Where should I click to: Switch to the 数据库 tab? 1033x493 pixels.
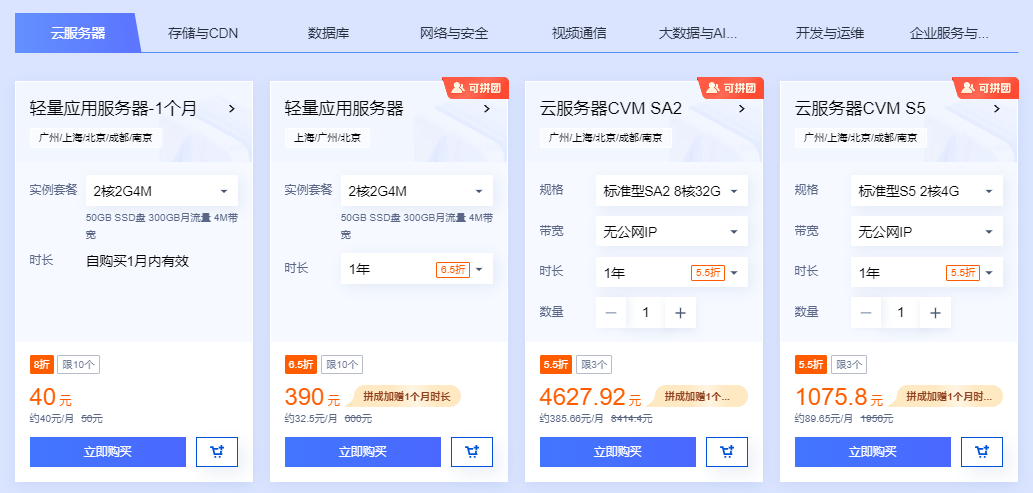(329, 34)
